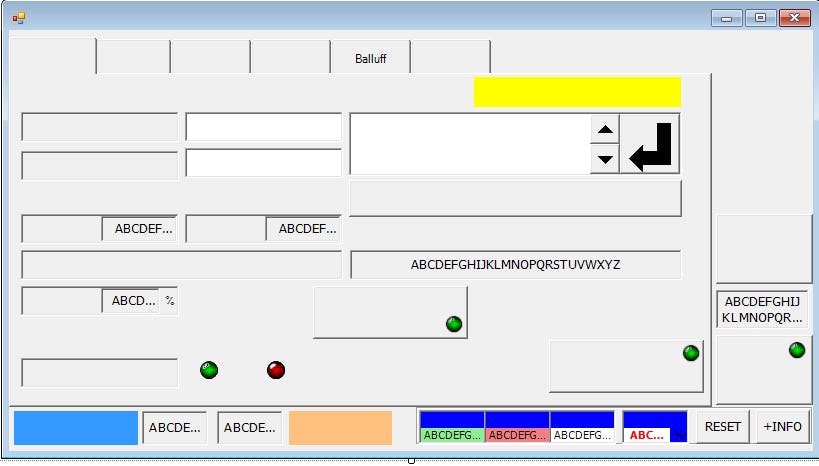This screenshot has height=466, width=819.
Task: Click the light blue box in bottom bar
Action: point(76,428)
